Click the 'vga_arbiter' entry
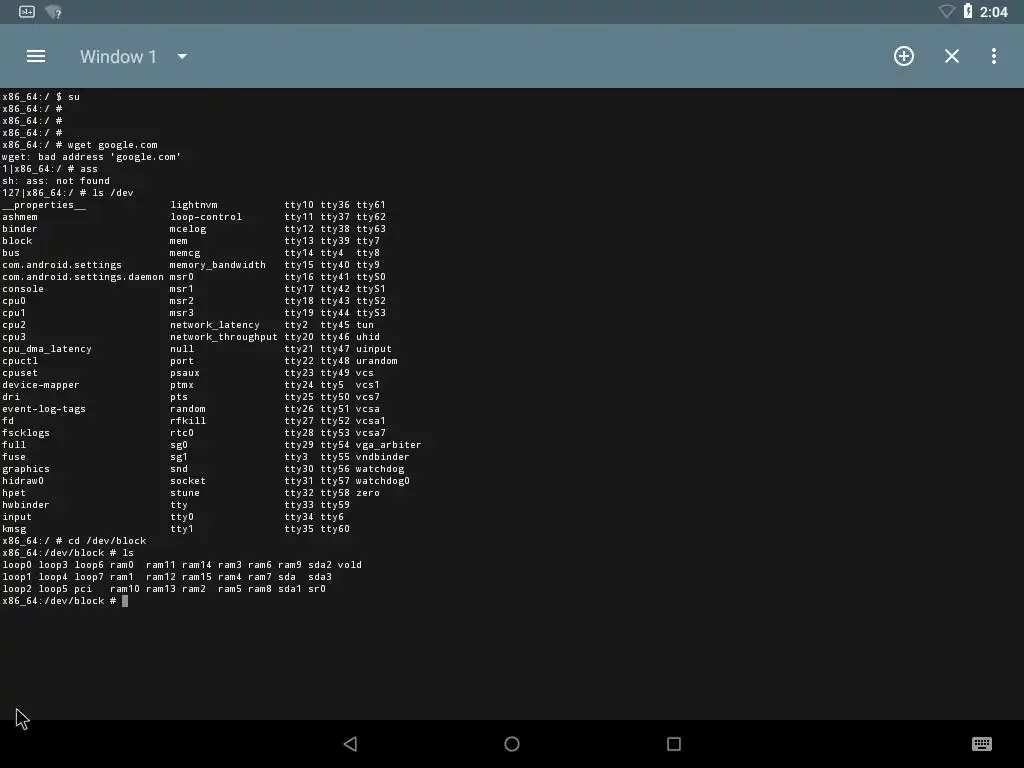The width and height of the screenshot is (1024, 768). pyautogui.click(x=389, y=445)
